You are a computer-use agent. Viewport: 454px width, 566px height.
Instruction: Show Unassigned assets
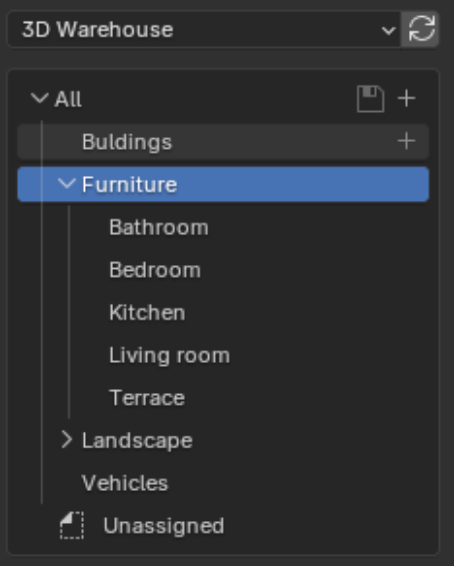point(163,526)
